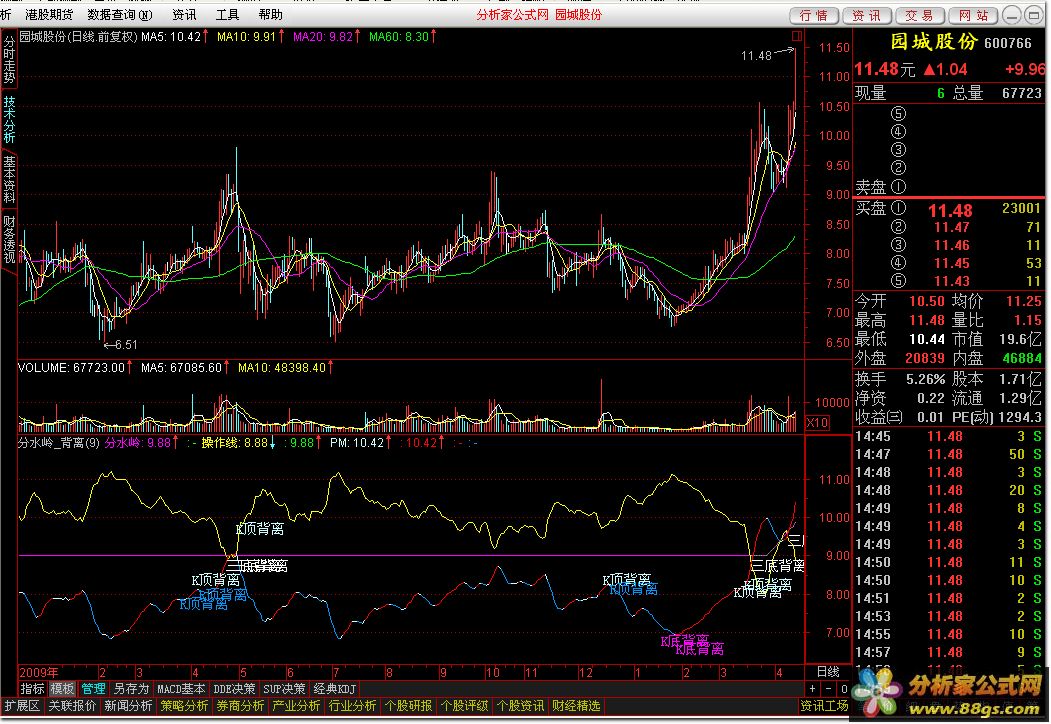Image resolution: width=1051 pixels, height=724 pixels.
Task: Switch to the 财务透视 side tab
Action: [x=9, y=239]
